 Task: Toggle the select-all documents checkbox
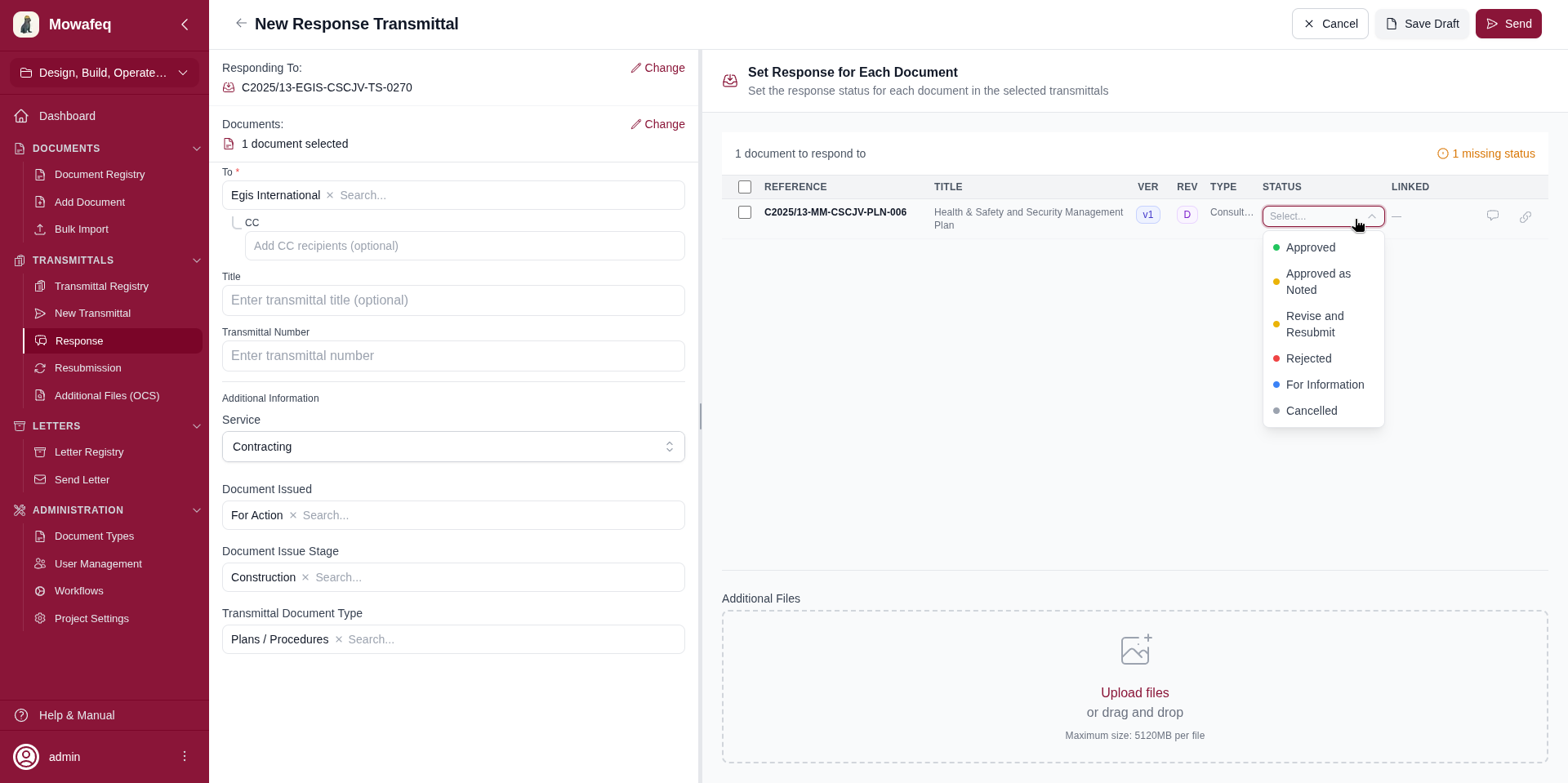click(x=745, y=187)
